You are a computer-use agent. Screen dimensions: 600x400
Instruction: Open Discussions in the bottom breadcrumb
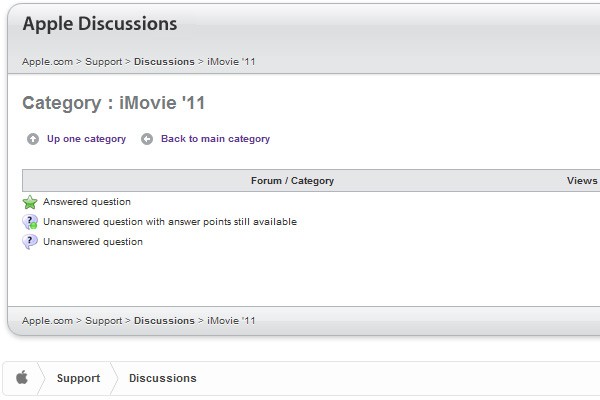(x=164, y=320)
